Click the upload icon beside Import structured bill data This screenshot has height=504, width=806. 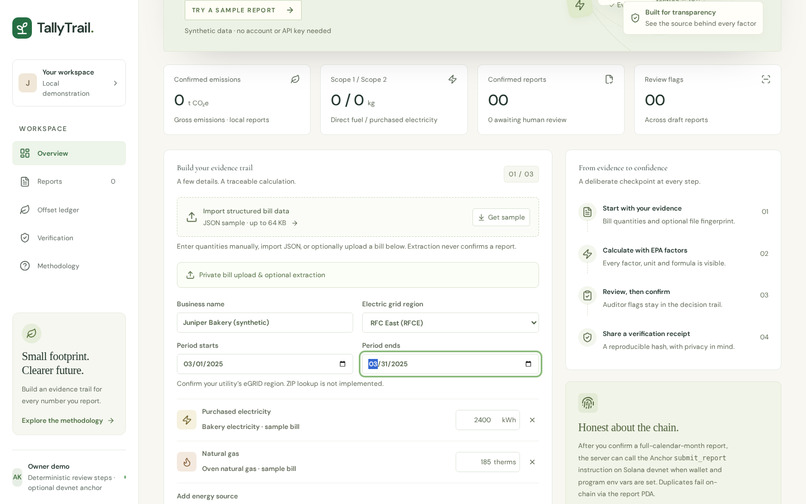click(191, 217)
